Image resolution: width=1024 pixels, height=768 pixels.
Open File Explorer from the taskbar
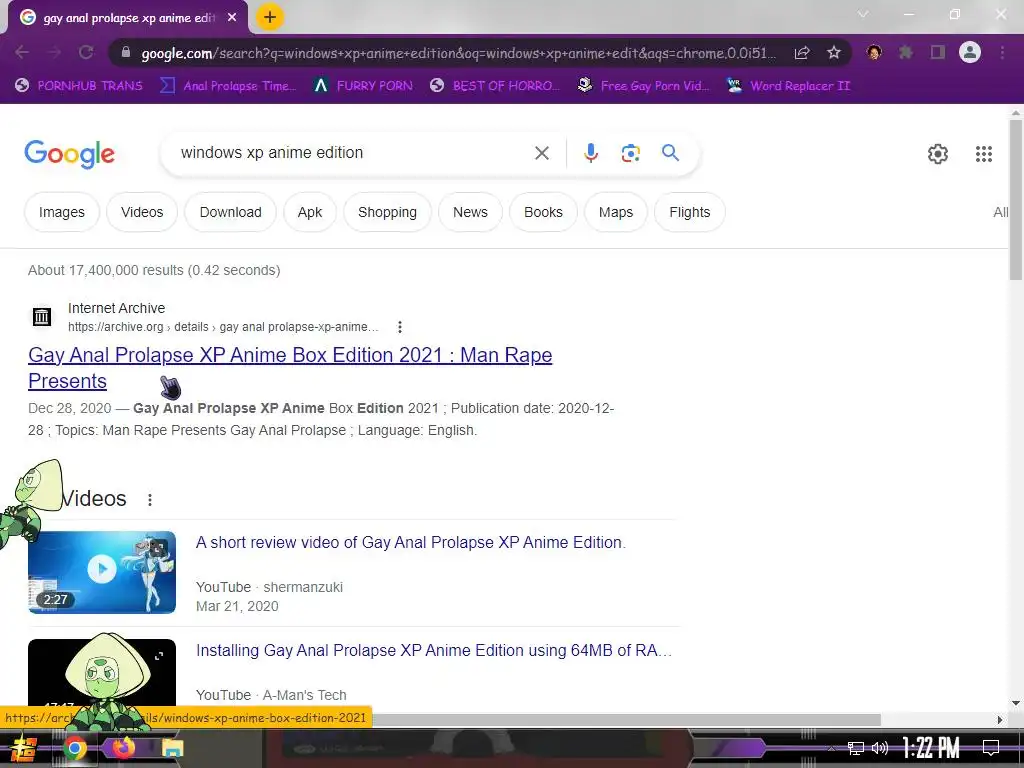[172, 748]
